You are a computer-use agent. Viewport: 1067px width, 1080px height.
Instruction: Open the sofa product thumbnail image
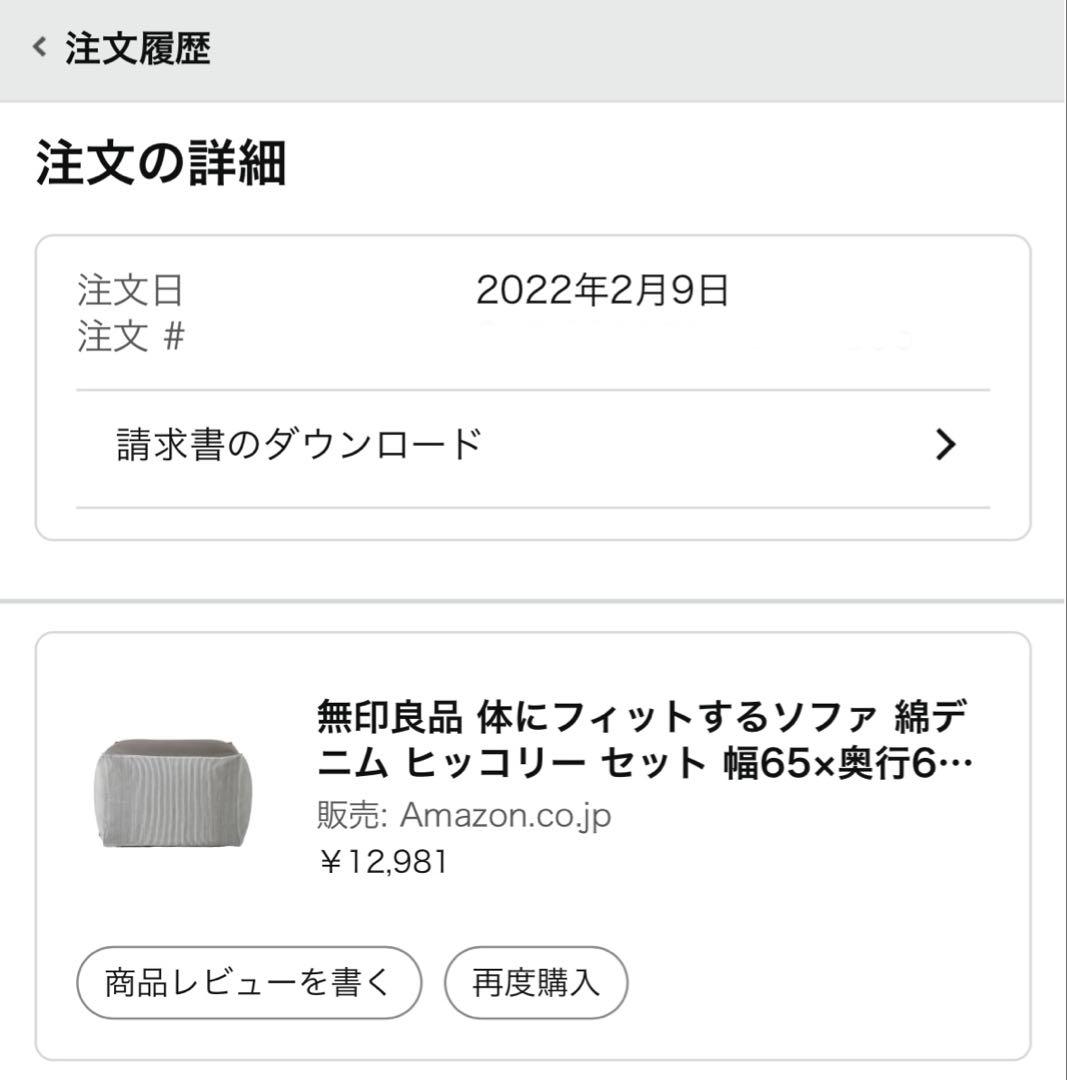pos(173,793)
